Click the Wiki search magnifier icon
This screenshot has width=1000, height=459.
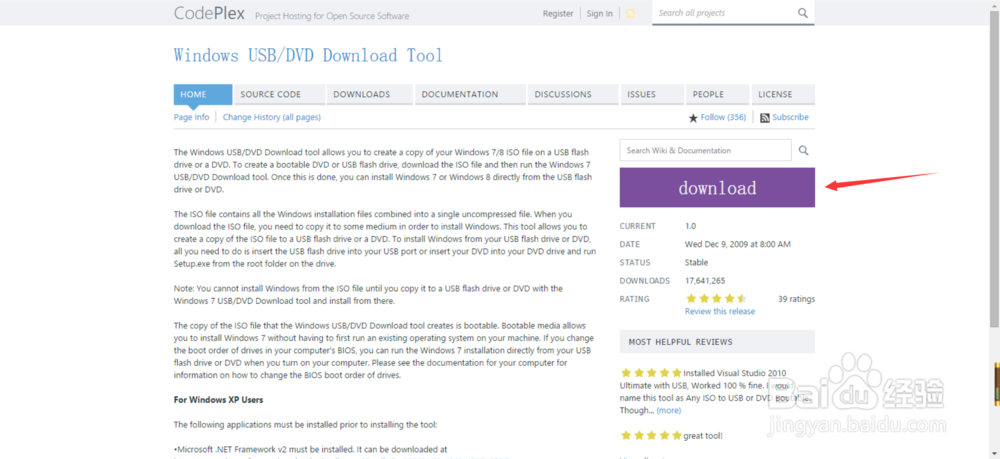pos(804,150)
